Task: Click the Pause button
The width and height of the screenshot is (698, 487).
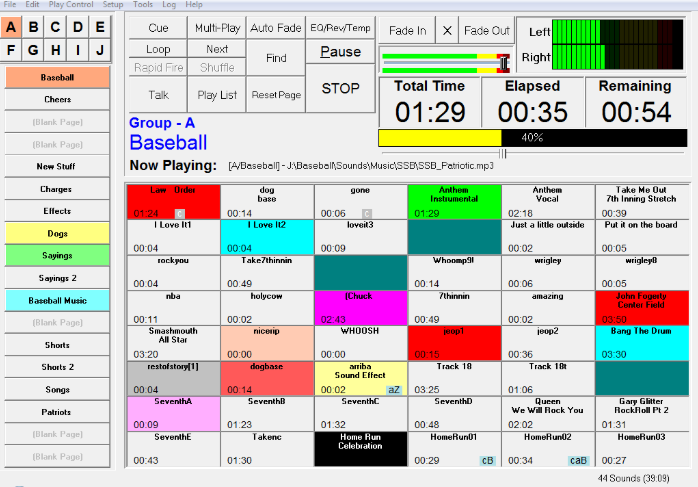Action: coord(341,52)
